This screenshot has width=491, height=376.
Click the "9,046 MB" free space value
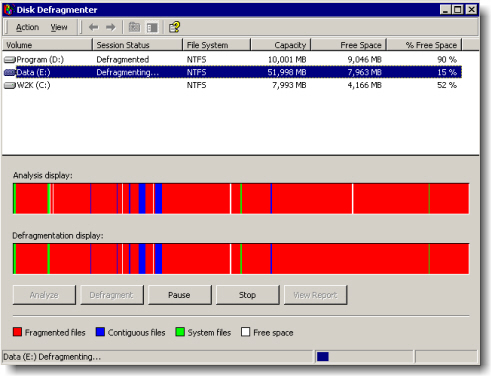[x=365, y=60]
